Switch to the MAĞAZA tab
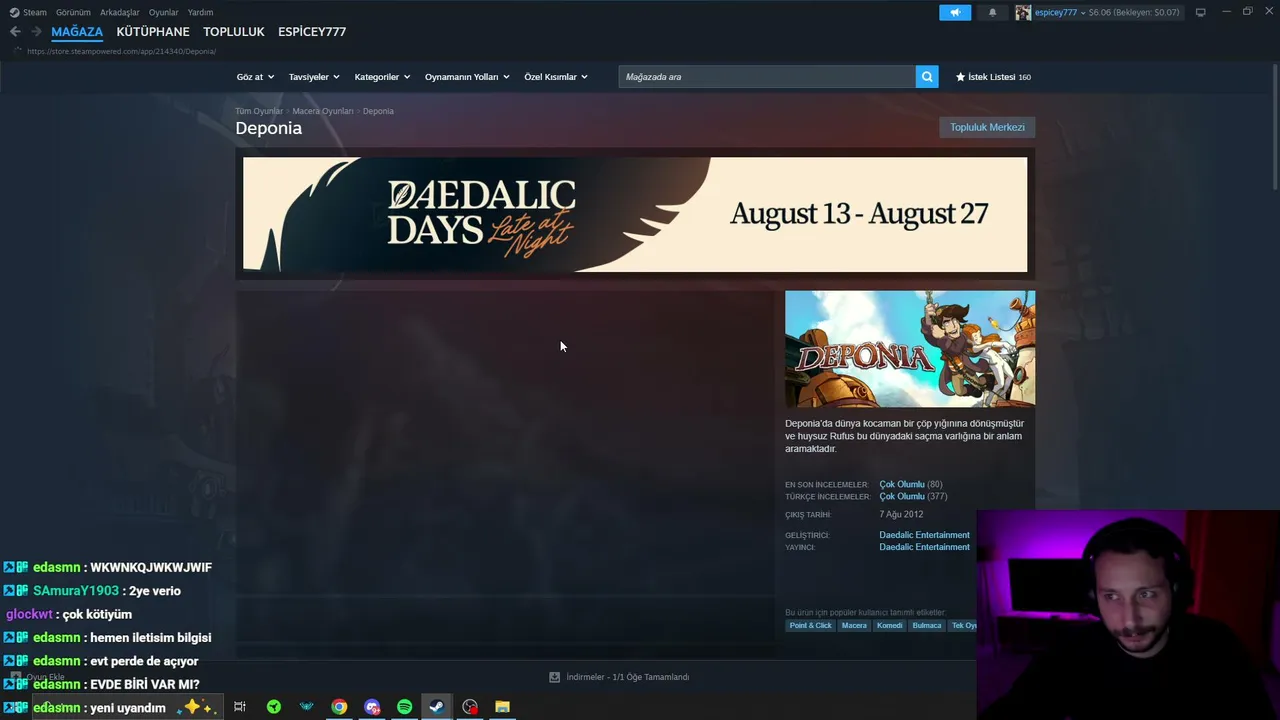 (77, 32)
